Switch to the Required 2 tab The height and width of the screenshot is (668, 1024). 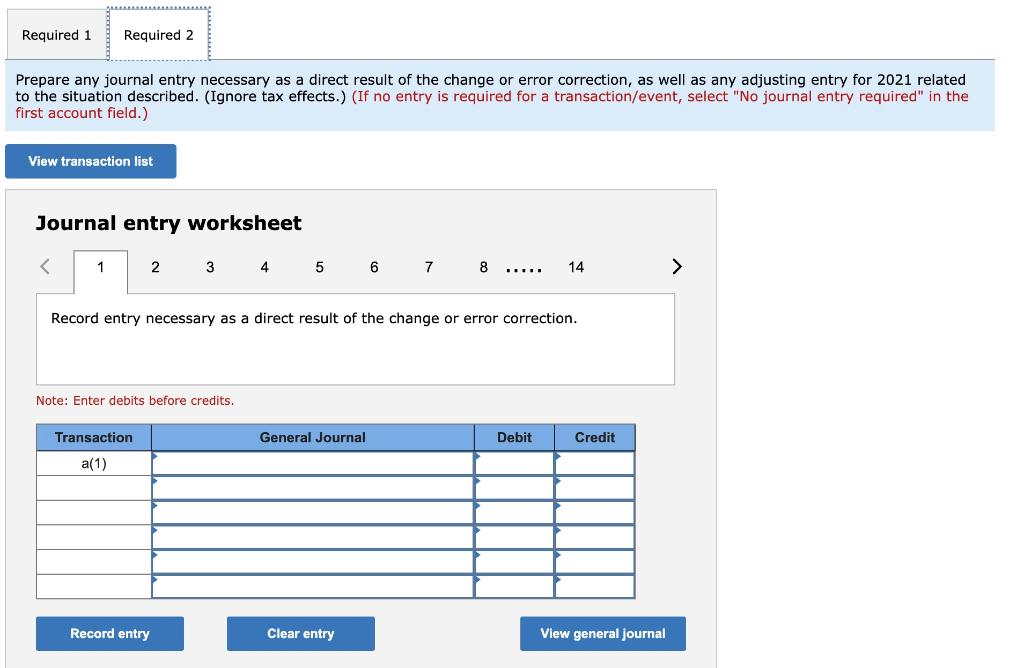pos(157,33)
